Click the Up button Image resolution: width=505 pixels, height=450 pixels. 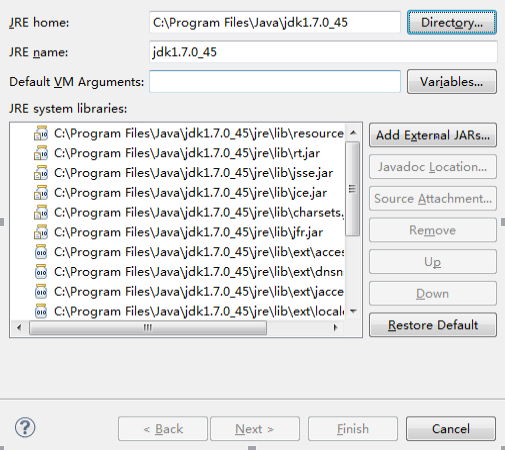tap(433, 262)
